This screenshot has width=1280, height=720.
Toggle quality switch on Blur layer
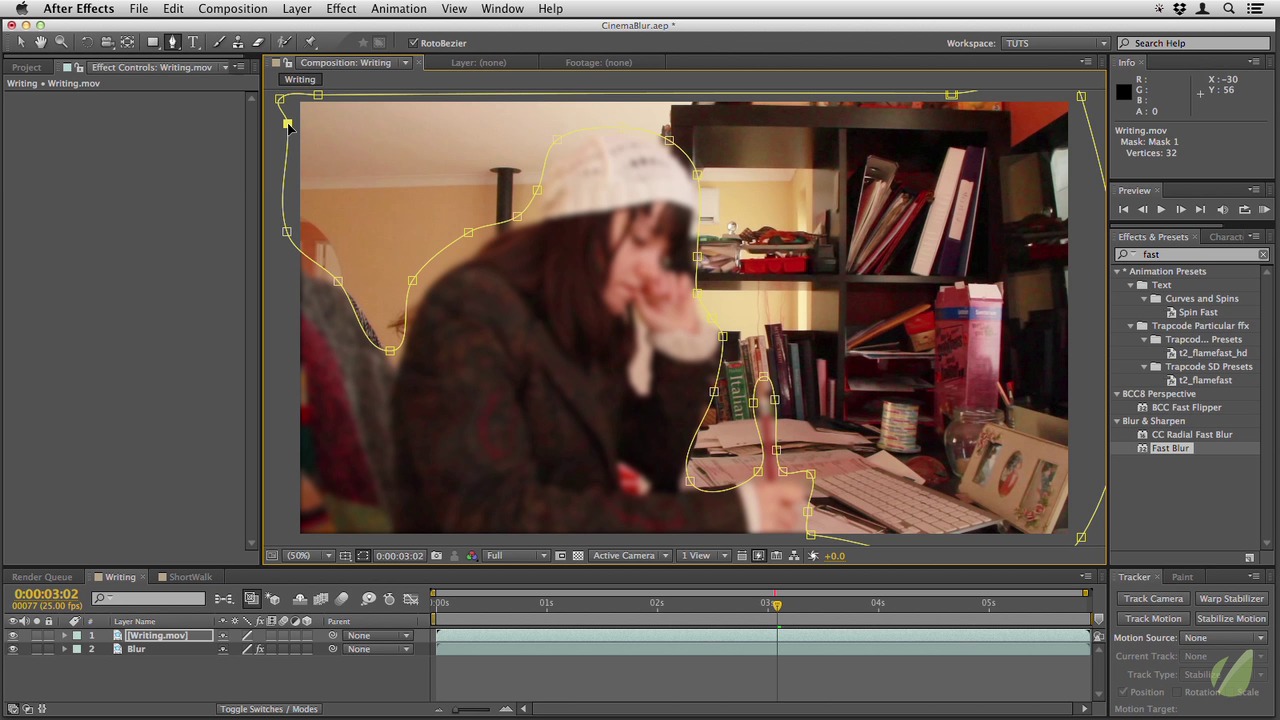[x=247, y=649]
